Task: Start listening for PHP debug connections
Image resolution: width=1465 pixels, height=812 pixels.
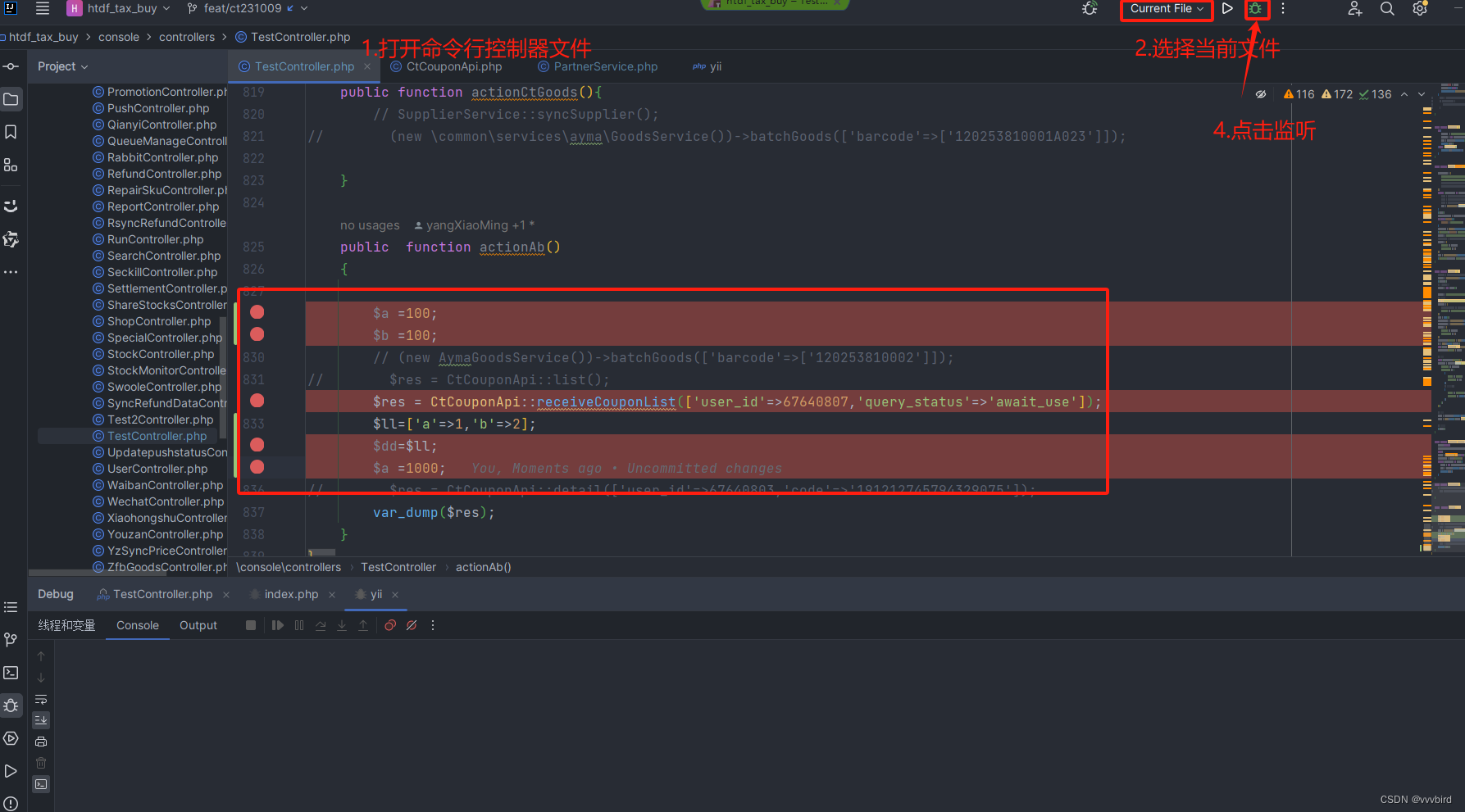Action: (1090, 8)
